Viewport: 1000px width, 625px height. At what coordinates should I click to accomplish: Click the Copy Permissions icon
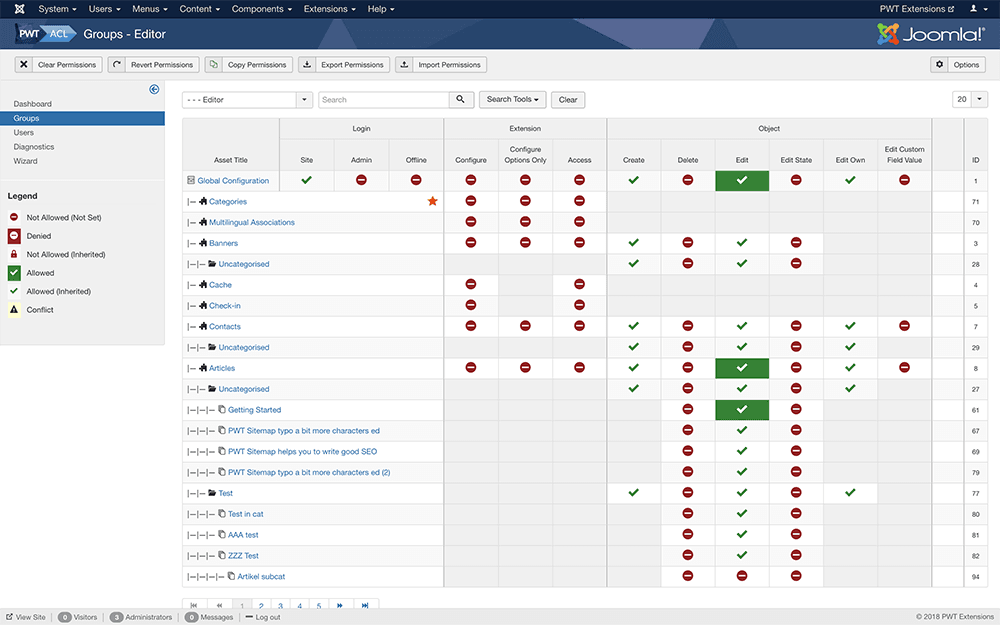[214, 64]
